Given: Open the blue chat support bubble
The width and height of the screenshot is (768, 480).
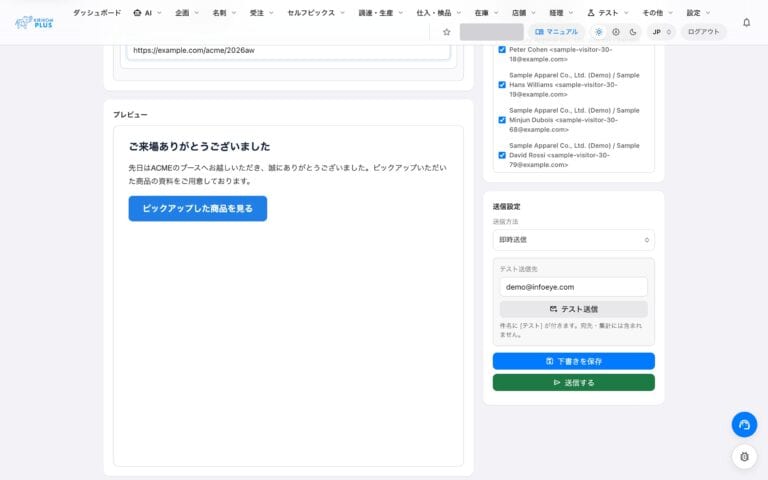Looking at the screenshot, I should (x=744, y=424).
